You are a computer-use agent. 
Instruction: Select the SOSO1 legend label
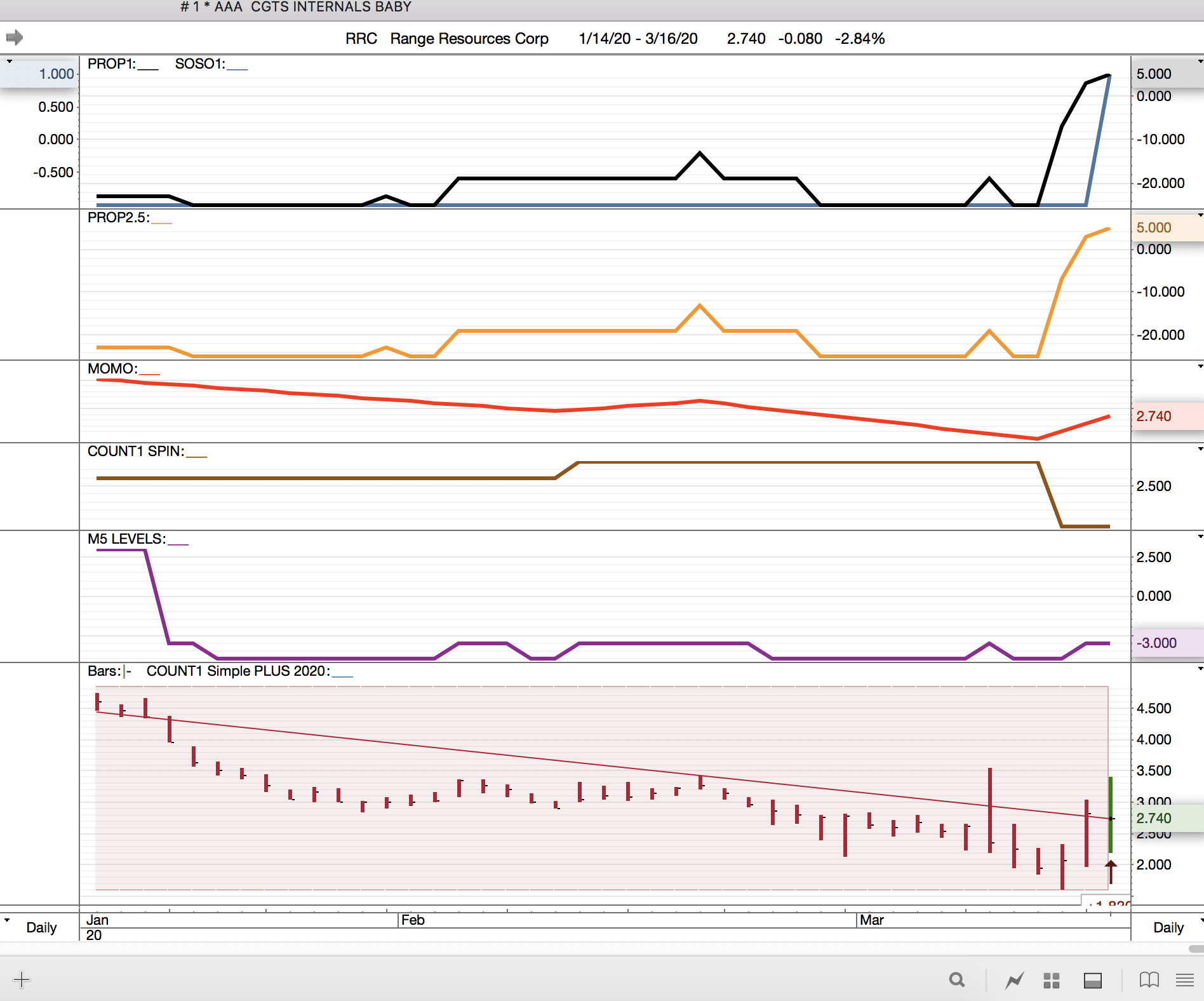click(200, 64)
